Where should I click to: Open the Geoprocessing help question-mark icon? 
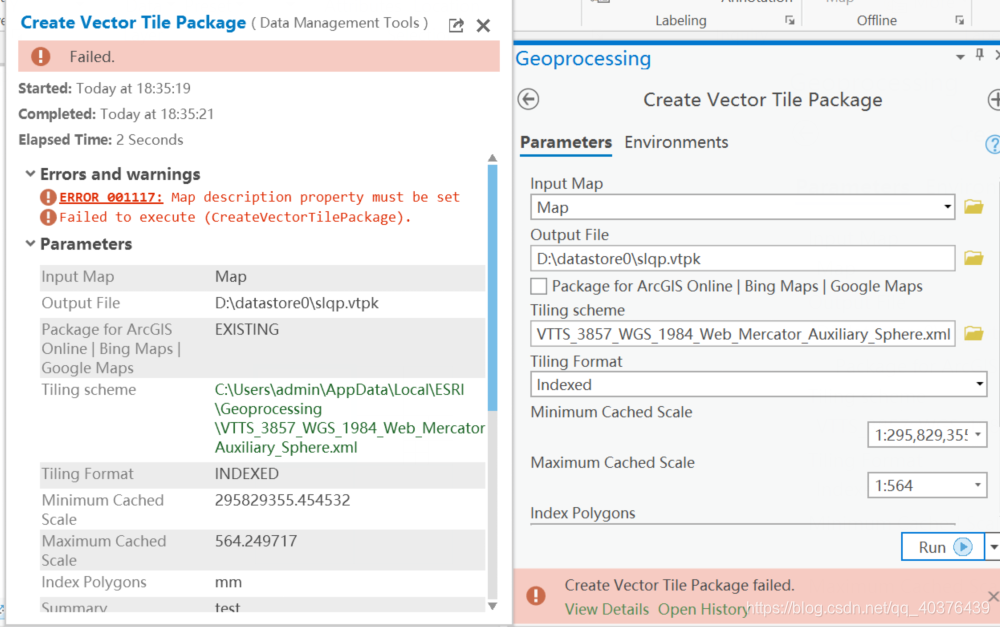pyautogui.click(x=993, y=144)
